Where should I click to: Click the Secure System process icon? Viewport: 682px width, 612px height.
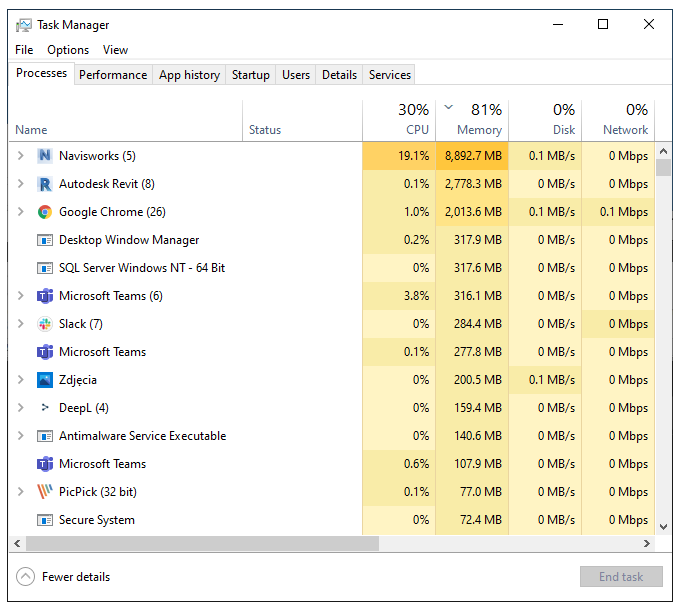coord(45,520)
